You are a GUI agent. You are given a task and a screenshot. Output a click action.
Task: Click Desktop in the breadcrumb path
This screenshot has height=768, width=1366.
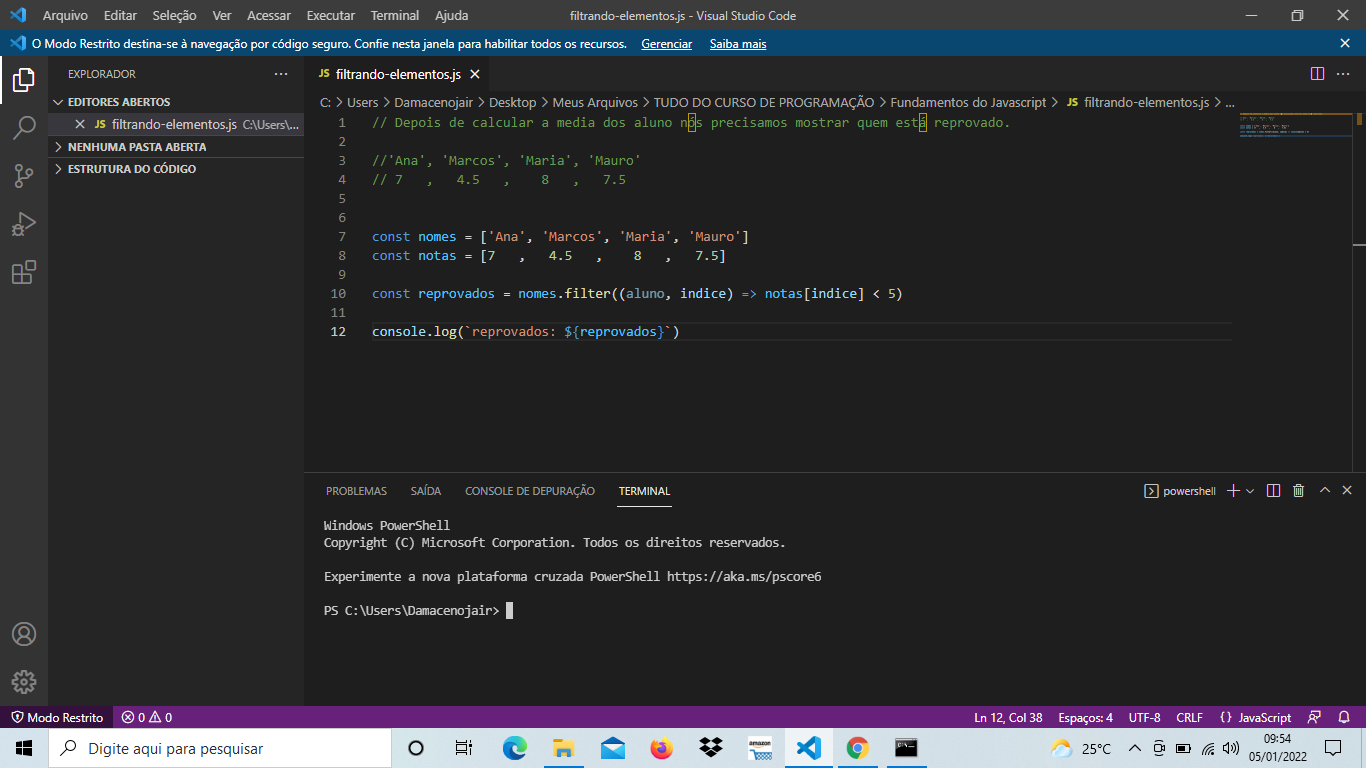(x=512, y=102)
